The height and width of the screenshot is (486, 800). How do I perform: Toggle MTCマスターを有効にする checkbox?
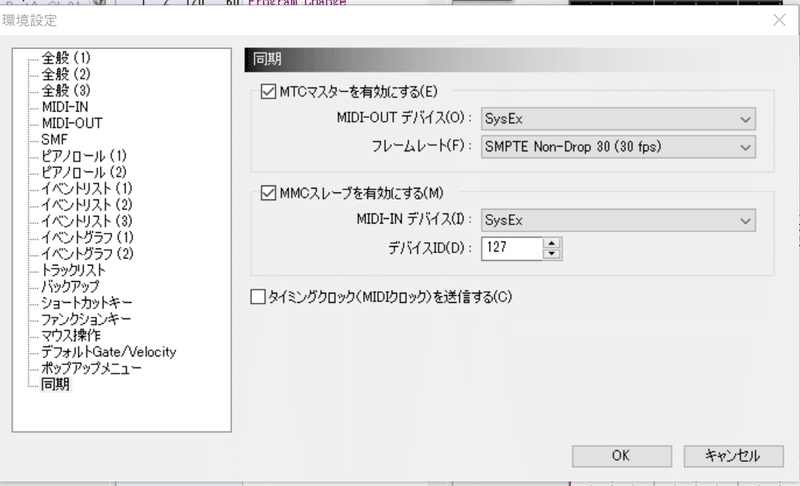pos(268,92)
